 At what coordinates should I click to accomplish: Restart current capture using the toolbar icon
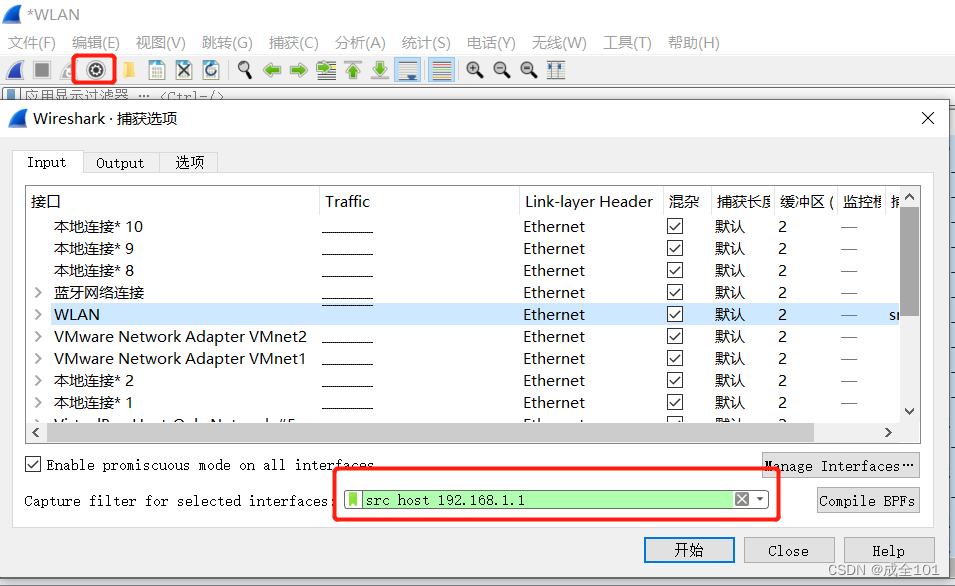click(x=68, y=70)
